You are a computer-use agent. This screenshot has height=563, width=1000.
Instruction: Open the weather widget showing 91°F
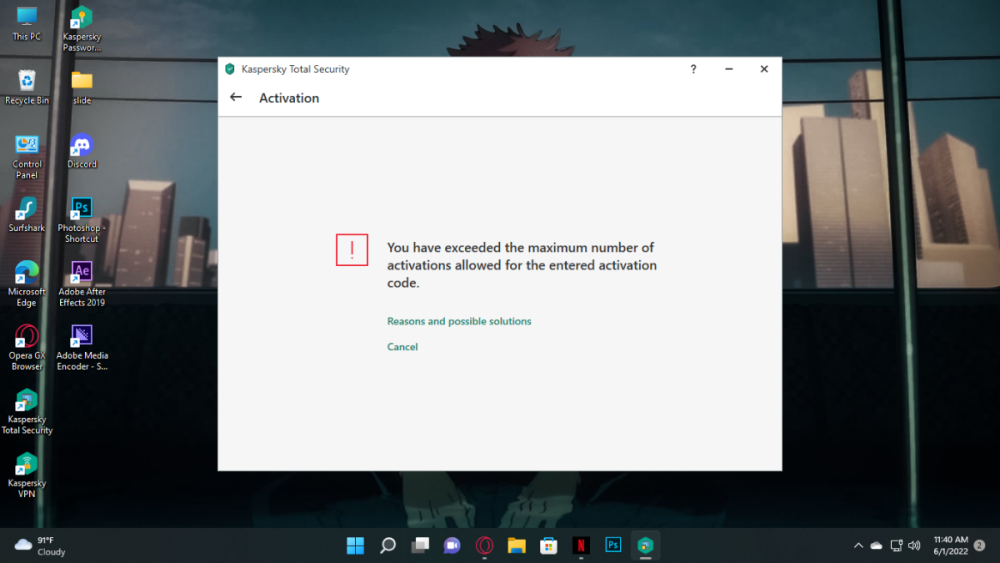(40, 545)
